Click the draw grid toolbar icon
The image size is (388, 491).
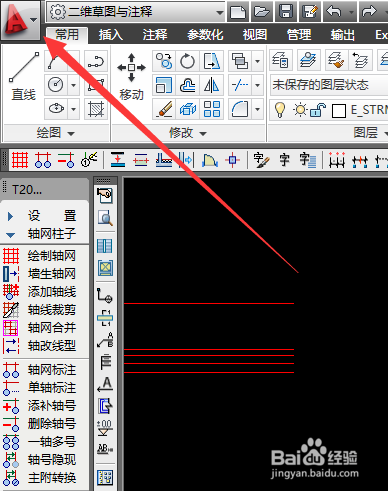[20, 160]
